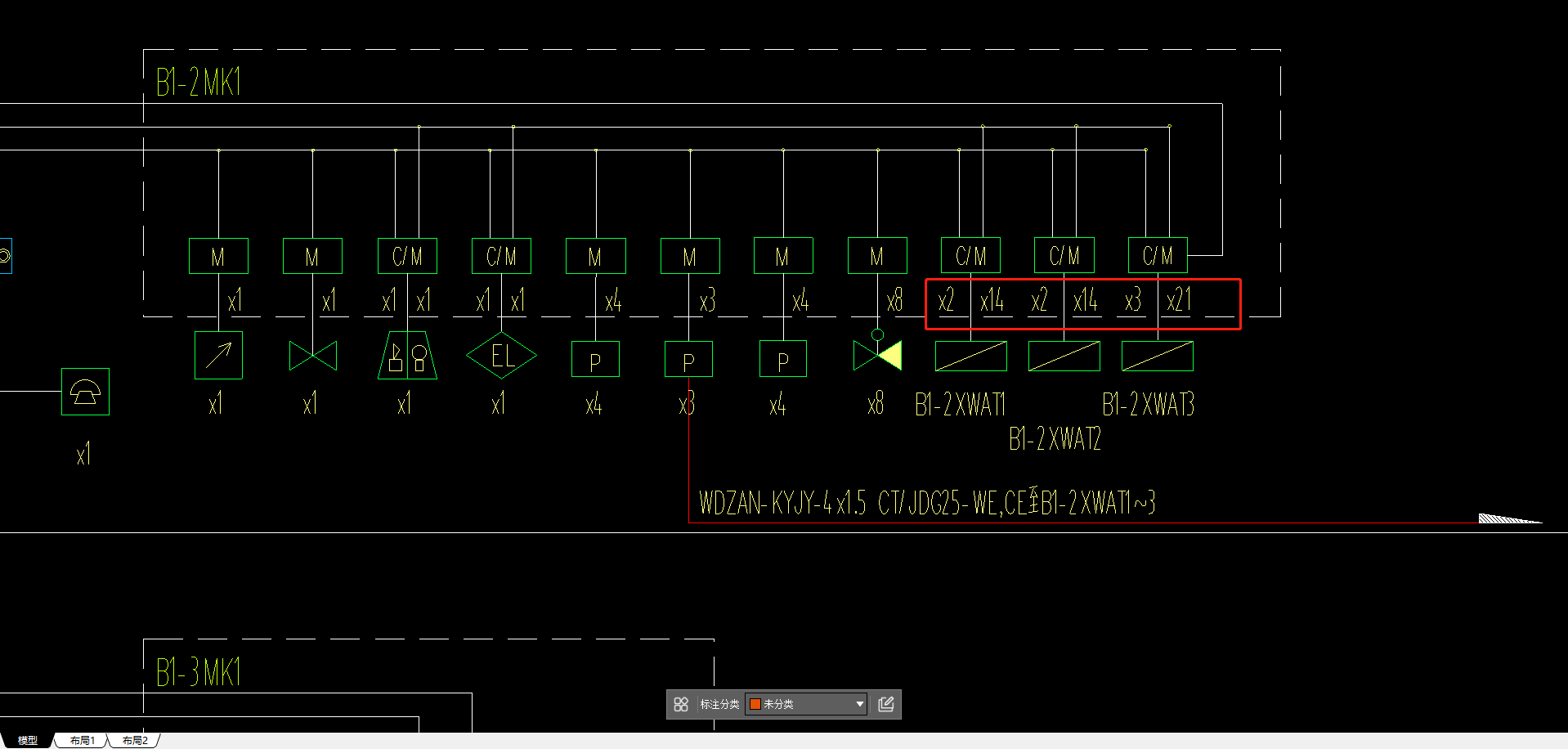Click the orange swatch beside 未分类
The width and height of the screenshot is (1568, 749).
755,704
